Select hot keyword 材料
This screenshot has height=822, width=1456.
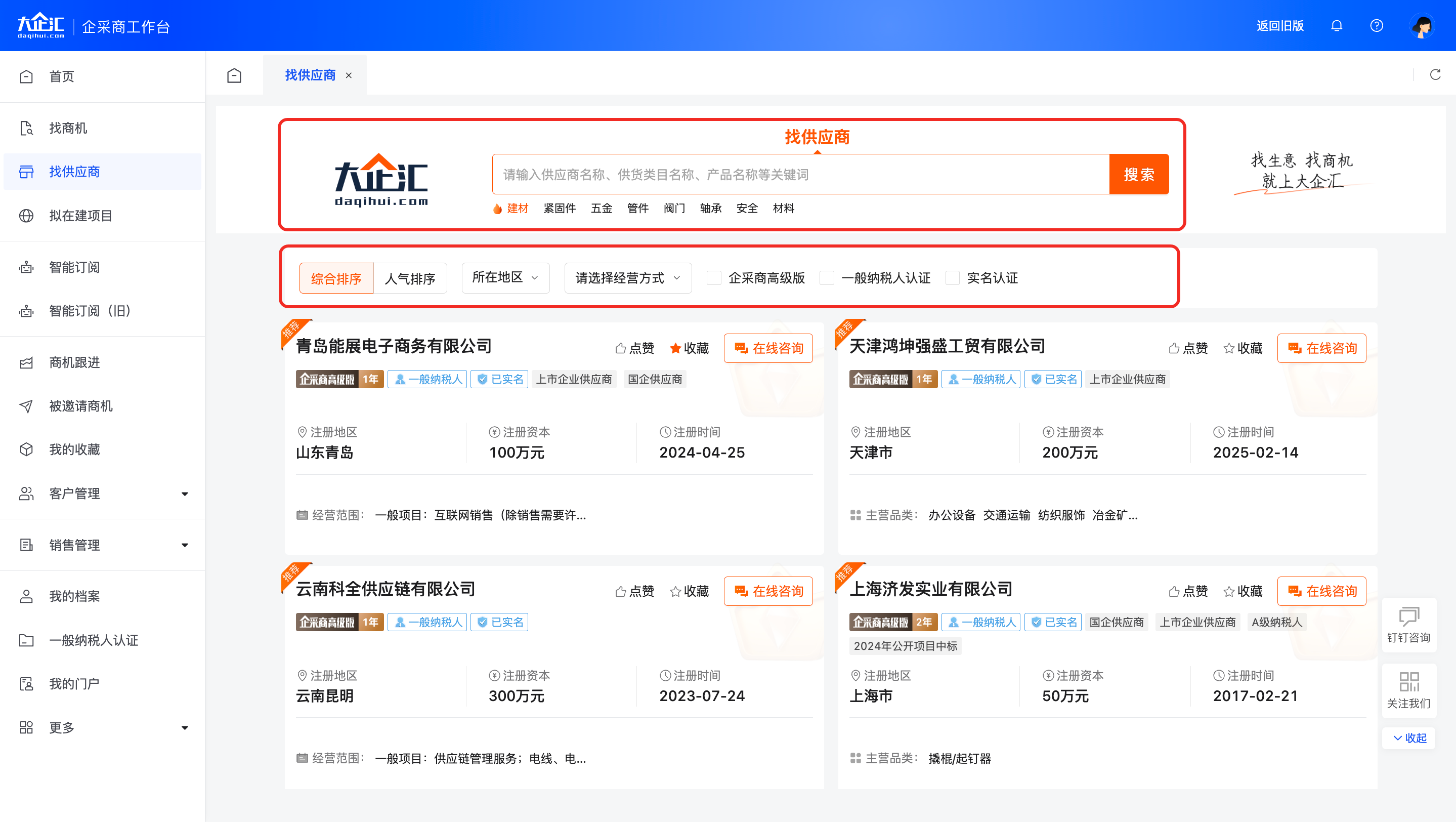(x=783, y=209)
